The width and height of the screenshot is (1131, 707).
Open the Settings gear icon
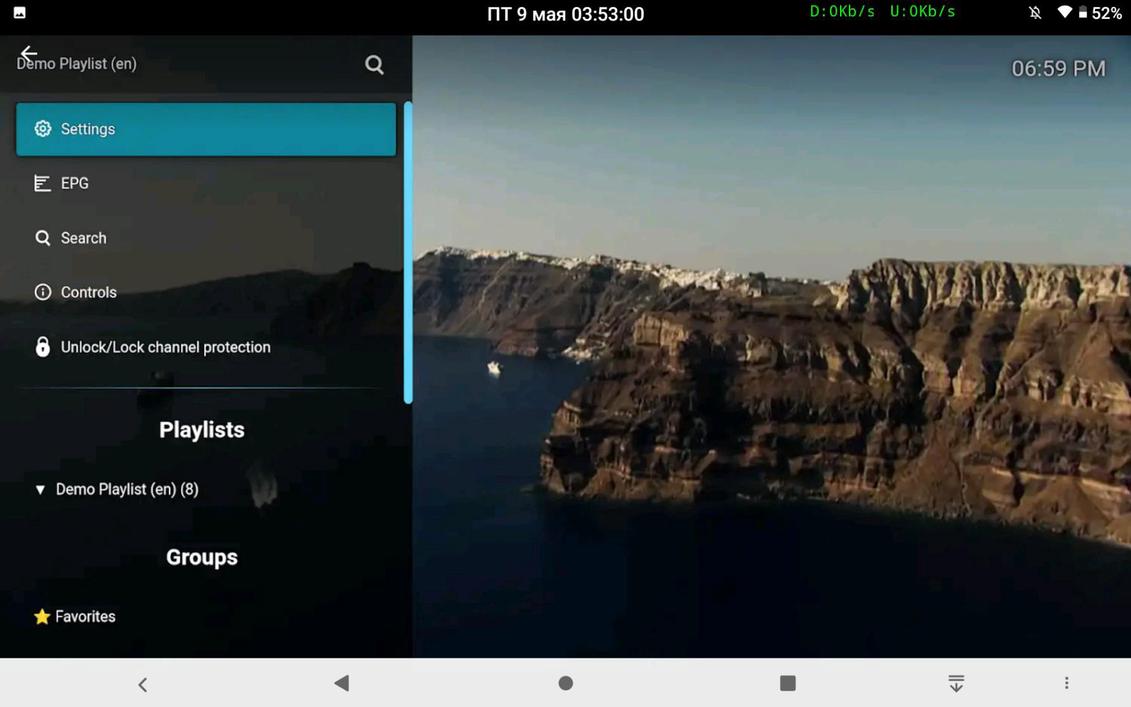(x=42, y=128)
